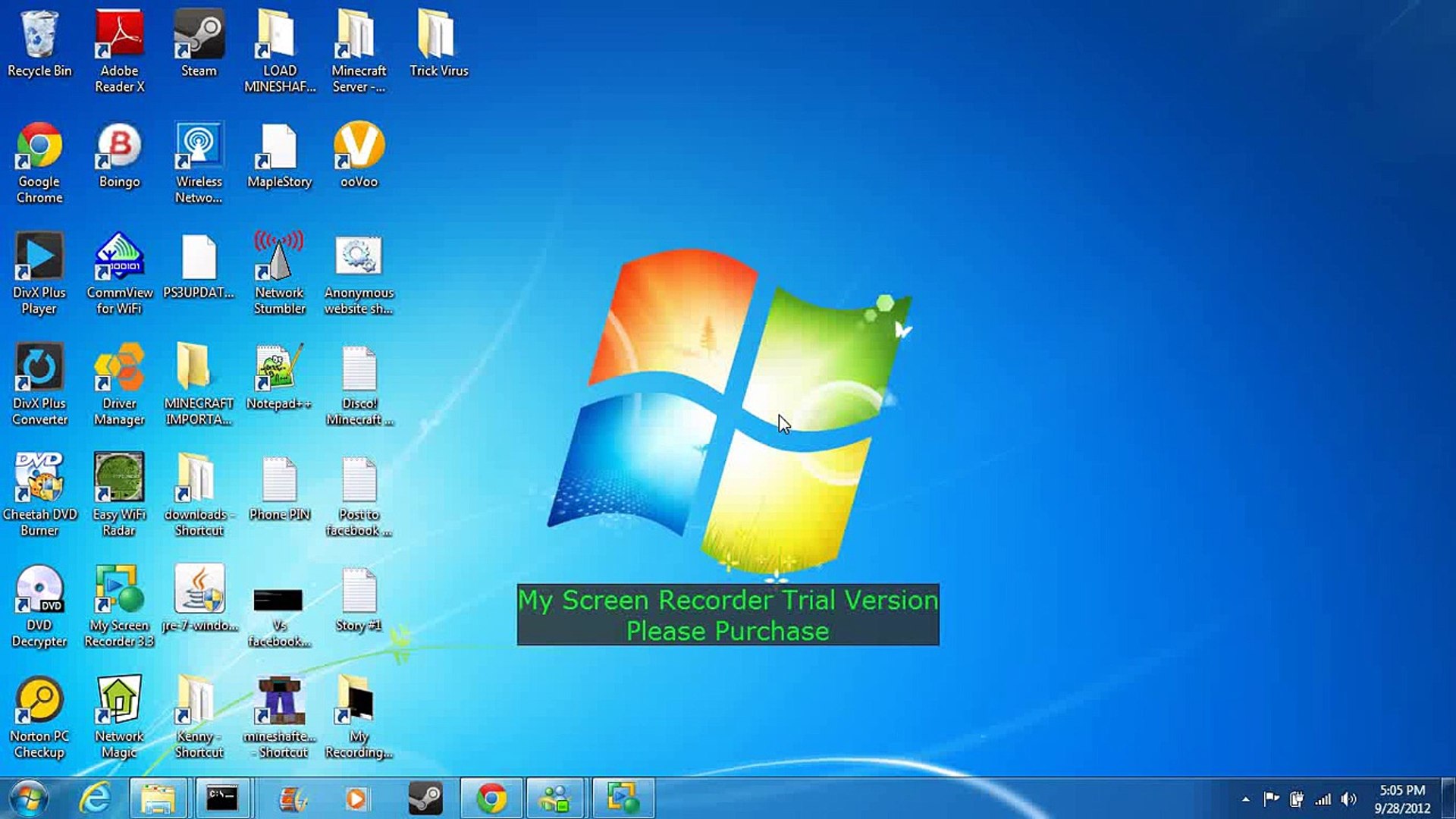
Task: Open Windows Explorer from the taskbar
Action: (158, 799)
